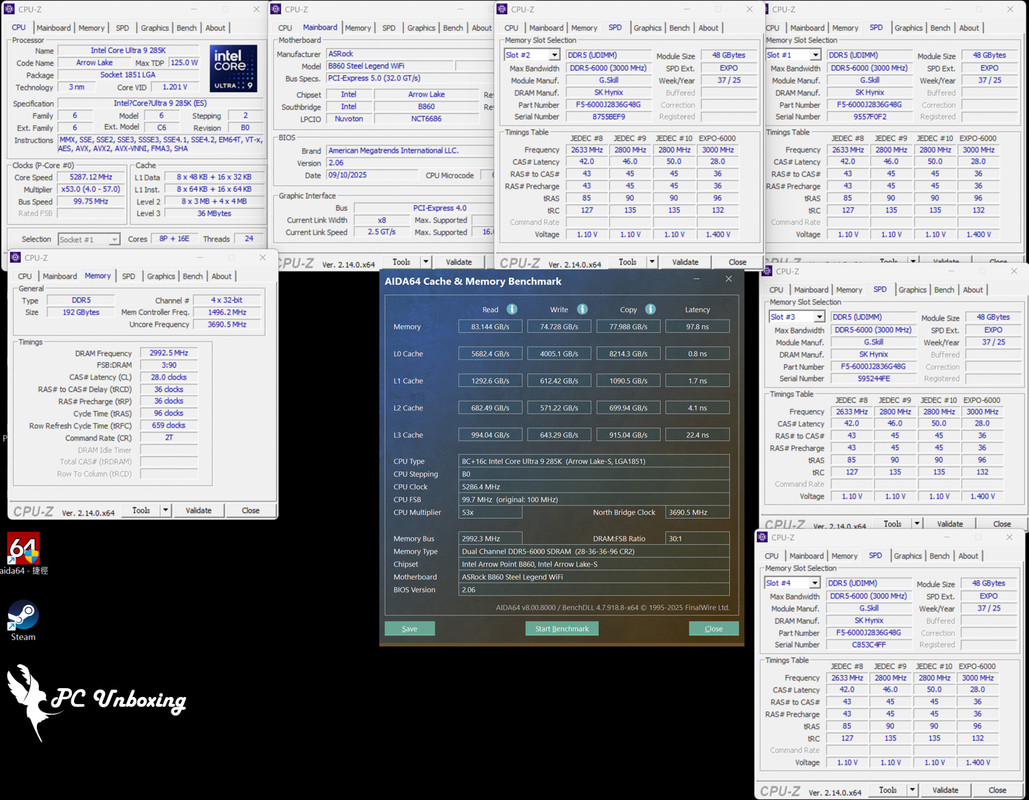Click BIOS date 09/10/2025 field
Screen dimensions: 1029x800
coord(371,175)
